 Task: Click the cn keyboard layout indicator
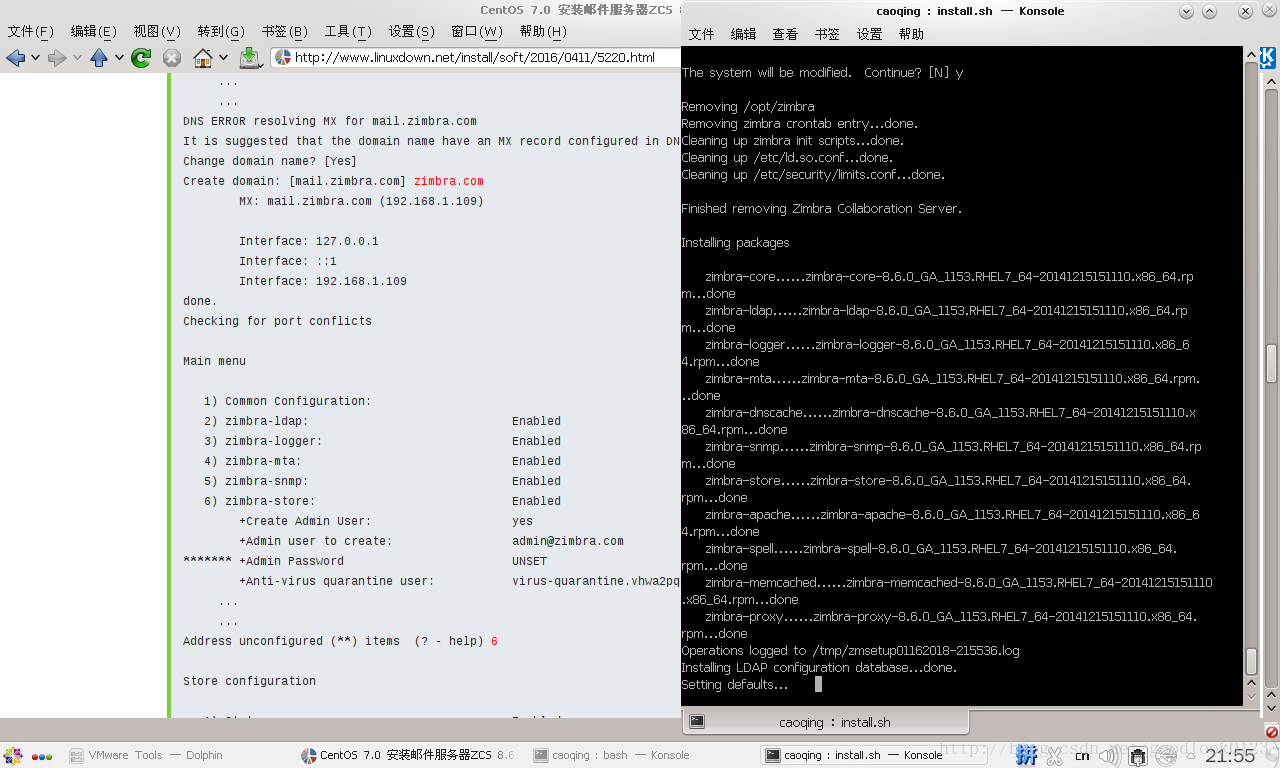pyautogui.click(x=1082, y=756)
